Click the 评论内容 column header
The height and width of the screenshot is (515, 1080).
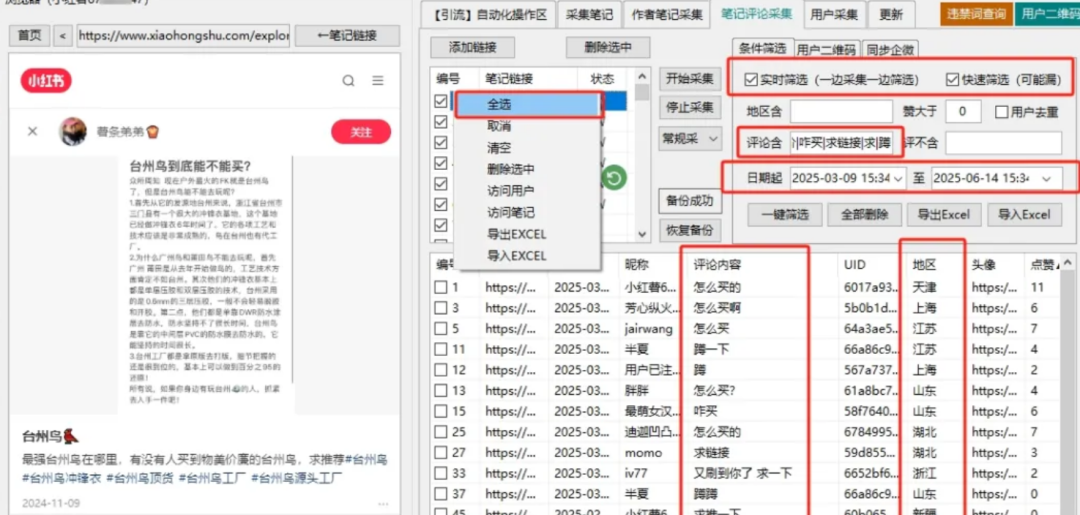717,264
